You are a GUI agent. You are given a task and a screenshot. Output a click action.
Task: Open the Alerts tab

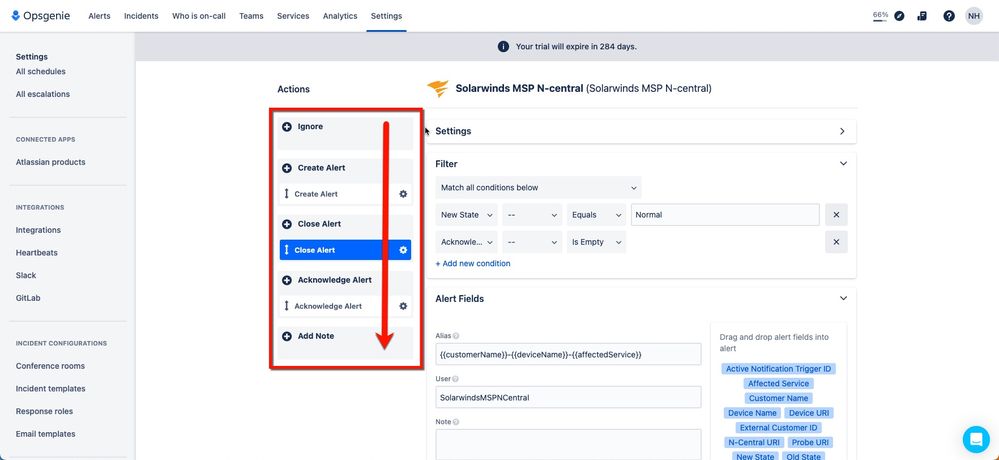tap(99, 16)
